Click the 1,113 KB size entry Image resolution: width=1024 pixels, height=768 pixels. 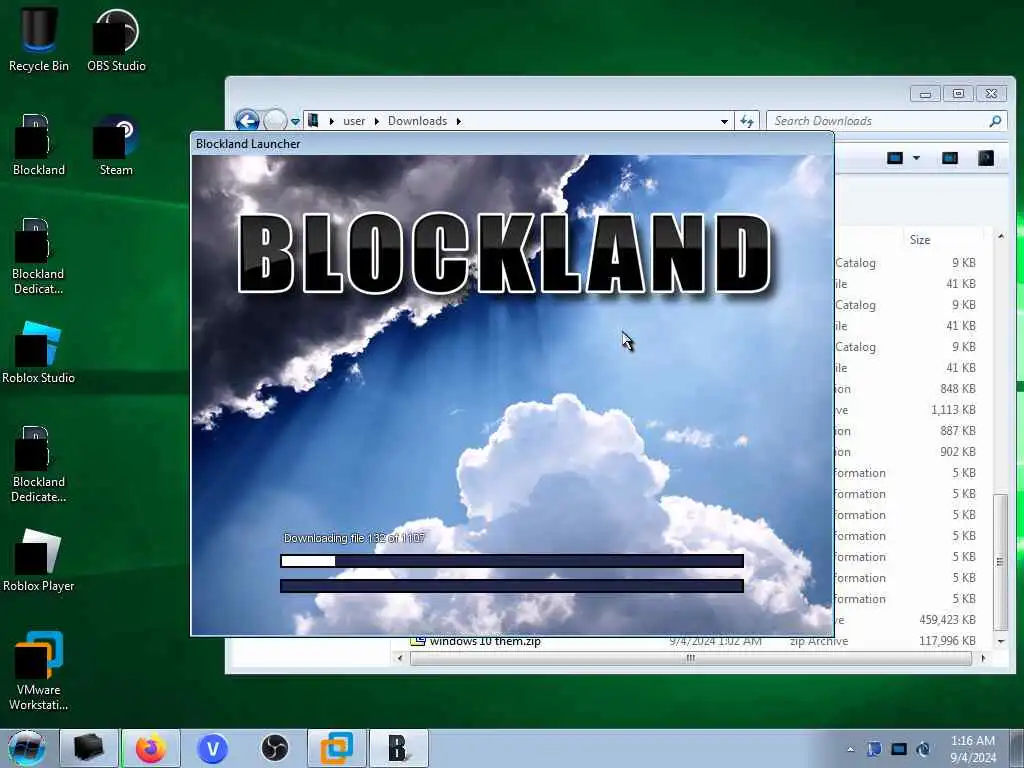(x=953, y=409)
